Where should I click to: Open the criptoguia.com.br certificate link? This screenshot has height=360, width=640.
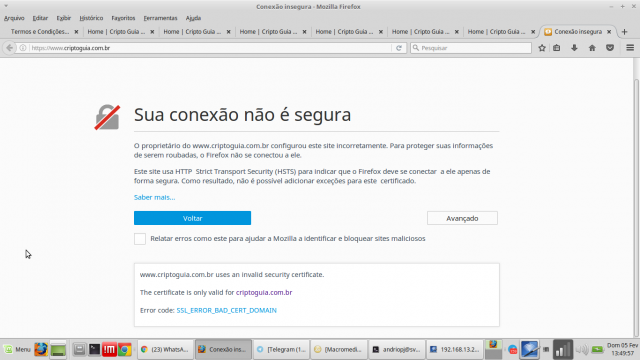(x=264, y=292)
